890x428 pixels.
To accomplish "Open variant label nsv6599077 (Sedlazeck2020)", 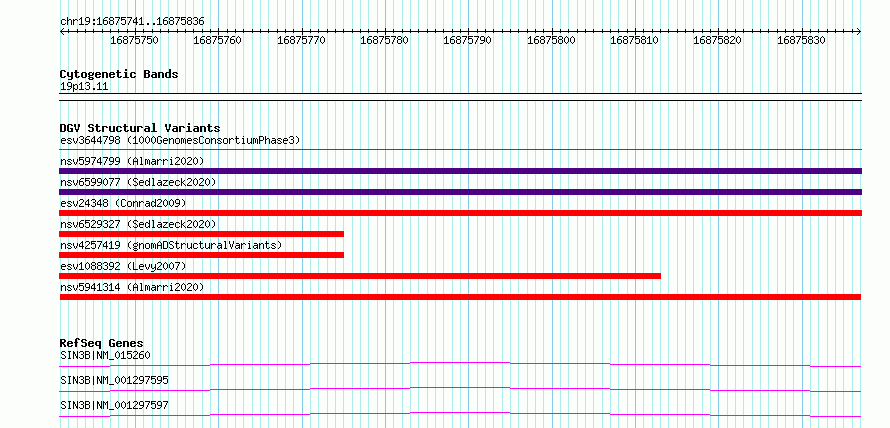I will click(x=138, y=182).
